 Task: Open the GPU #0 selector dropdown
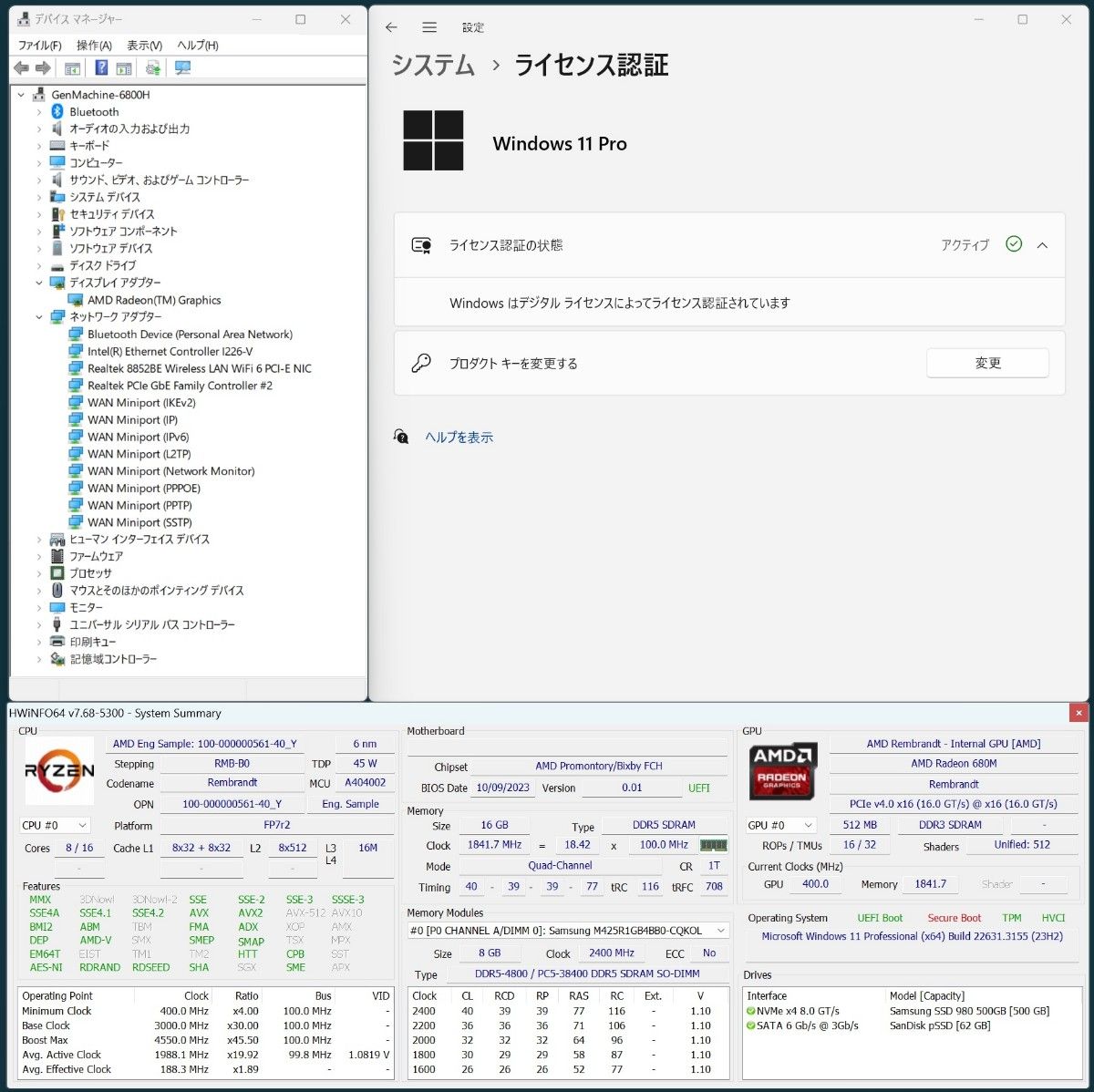779,825
